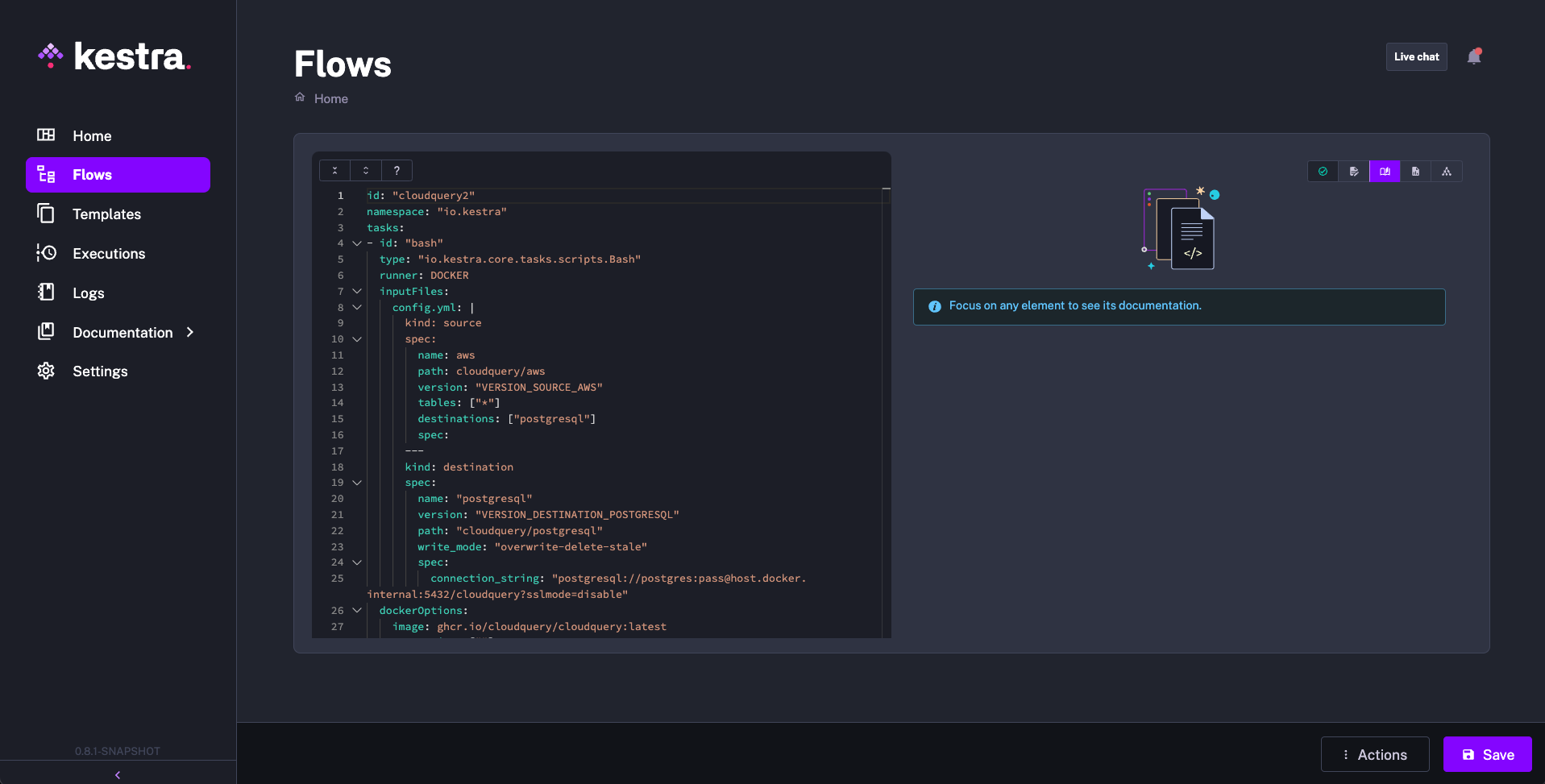Fold all code in the editor
The height and width of the screenshot is (784, 1545).
click(x=334, y=170)
